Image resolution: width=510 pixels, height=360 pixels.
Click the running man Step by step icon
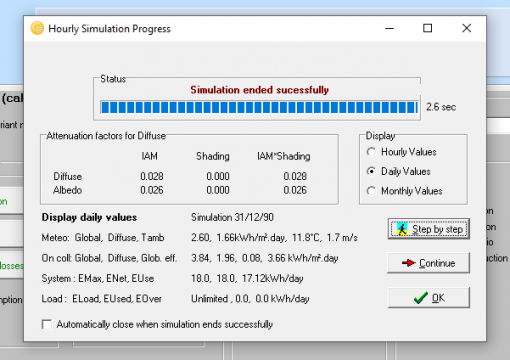(x=402, y=229)
